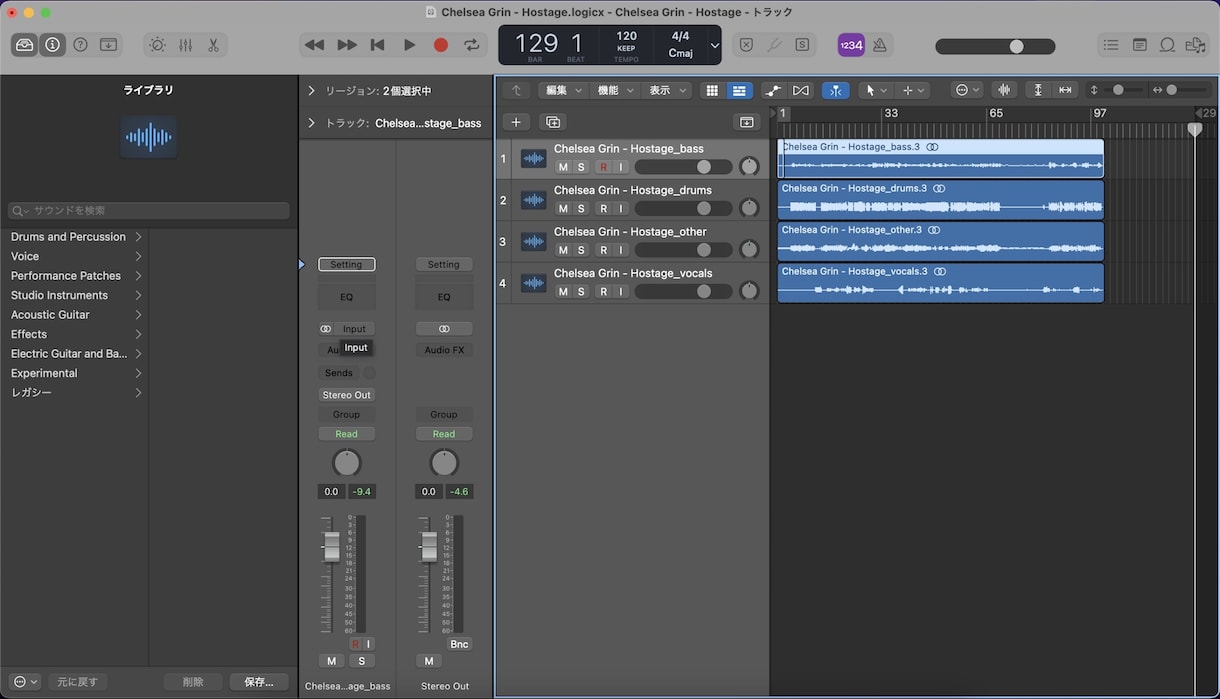Click the Replace mode X icon
Image resolution: width=1220 pixels, height=699 pixels.
tap(746, 45)
